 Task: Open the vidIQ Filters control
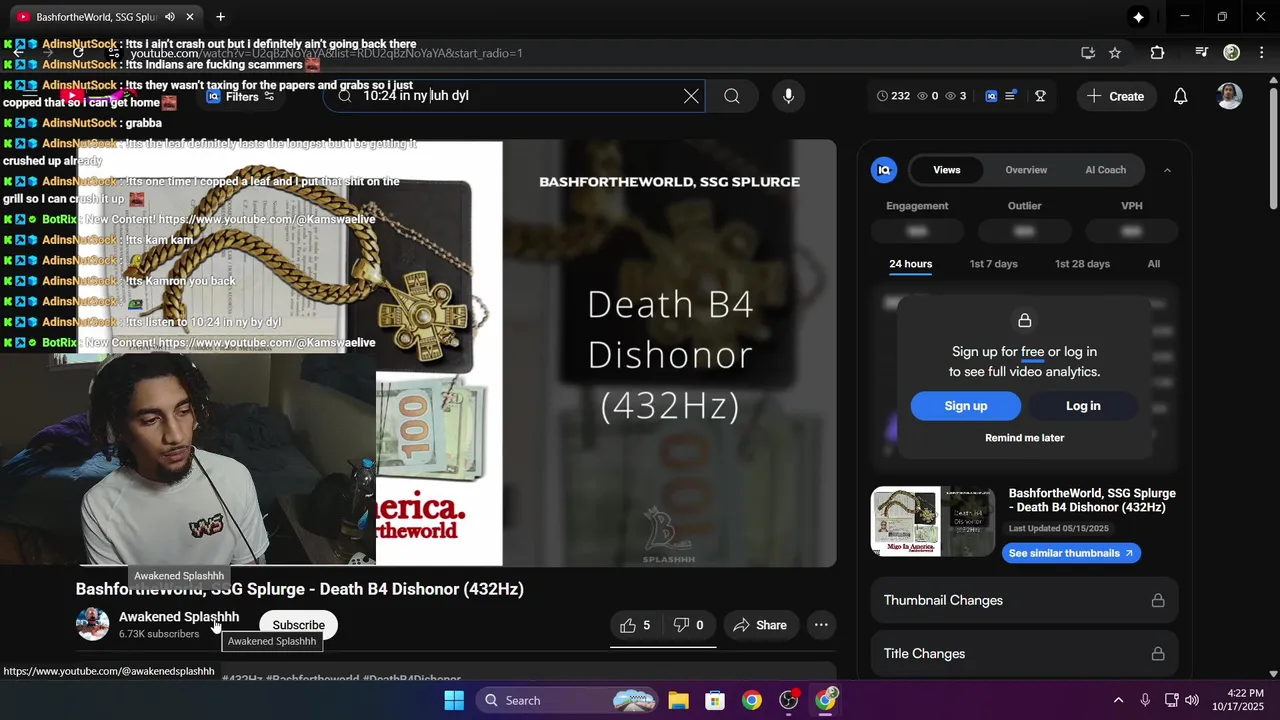coord(240,97)
